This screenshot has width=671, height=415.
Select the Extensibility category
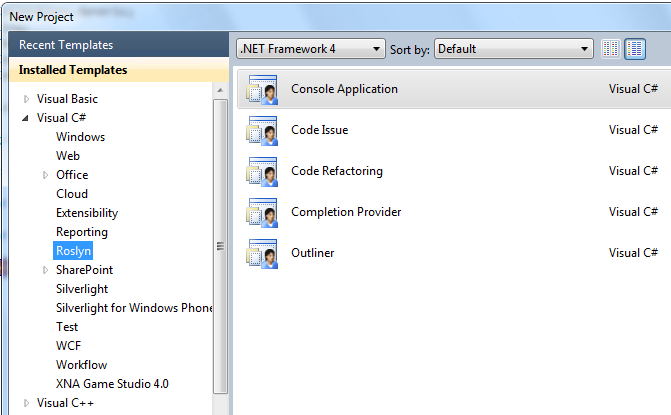[87, 213]
